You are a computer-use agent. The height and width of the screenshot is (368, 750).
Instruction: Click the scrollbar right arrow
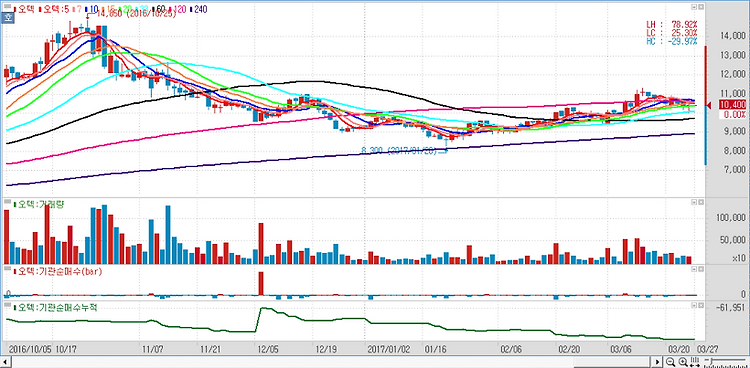coord(658,361)
